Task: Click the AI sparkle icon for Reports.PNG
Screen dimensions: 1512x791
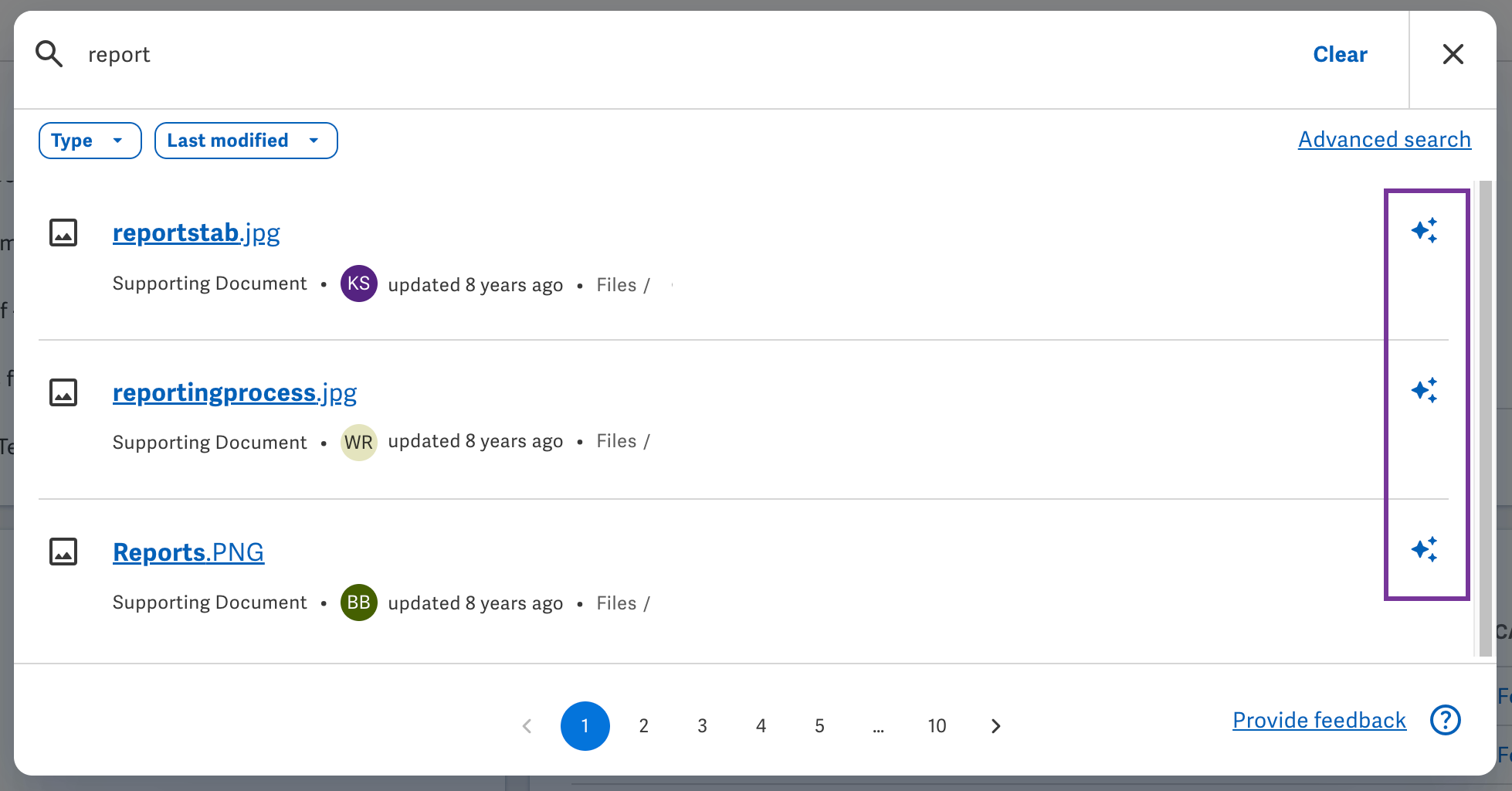Action: click(x=1425, y=549)
